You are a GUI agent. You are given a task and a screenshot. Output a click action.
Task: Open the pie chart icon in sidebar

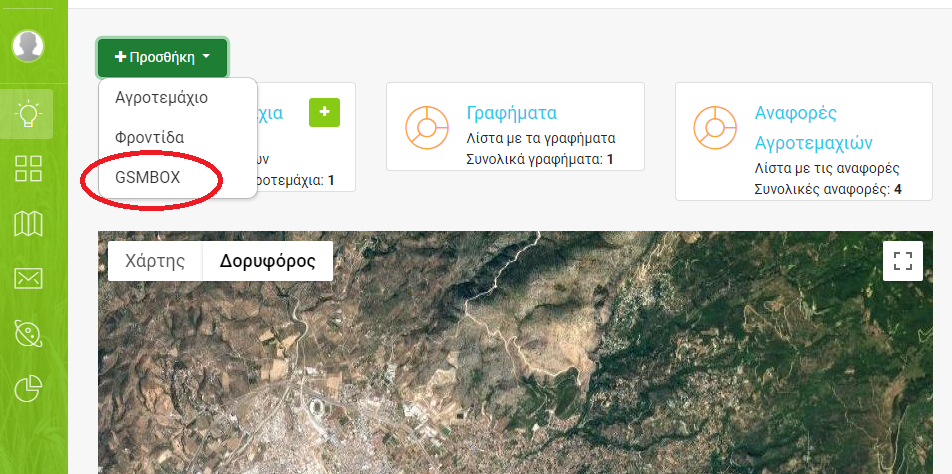pyautogui.click(x=28, y=389)
